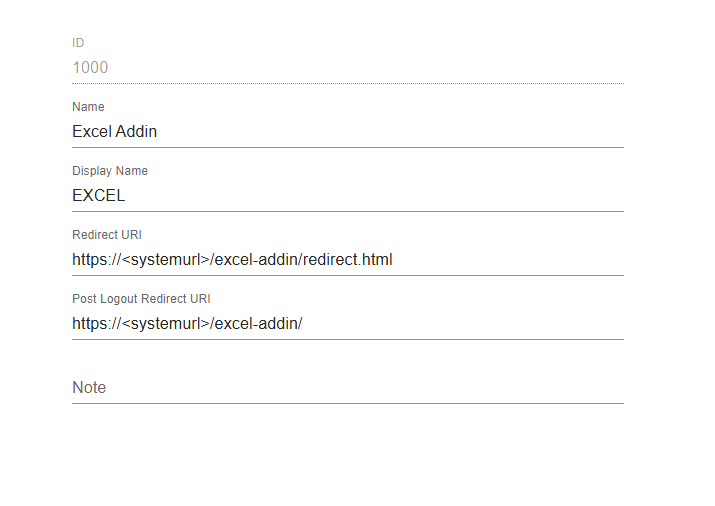Click "https://" at start of Post Logout URI
This screenshot has height=506, width=715.
tap(96, 324)
